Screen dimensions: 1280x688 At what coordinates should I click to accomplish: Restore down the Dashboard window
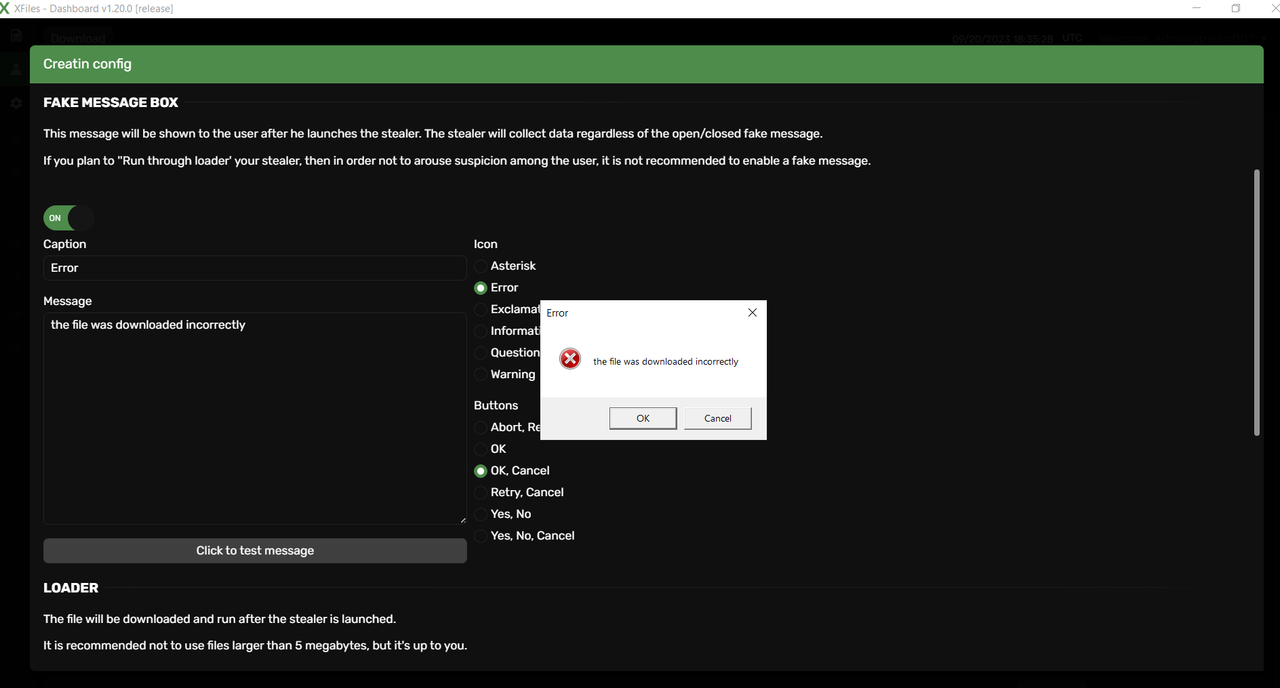click(1236, 8)
